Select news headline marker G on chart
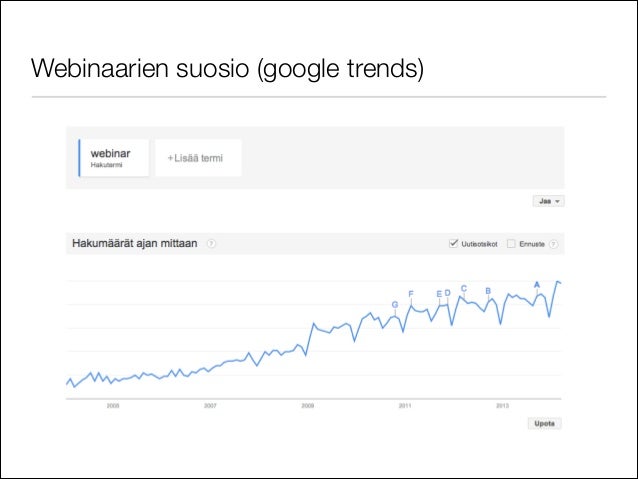 click(395, 304)
